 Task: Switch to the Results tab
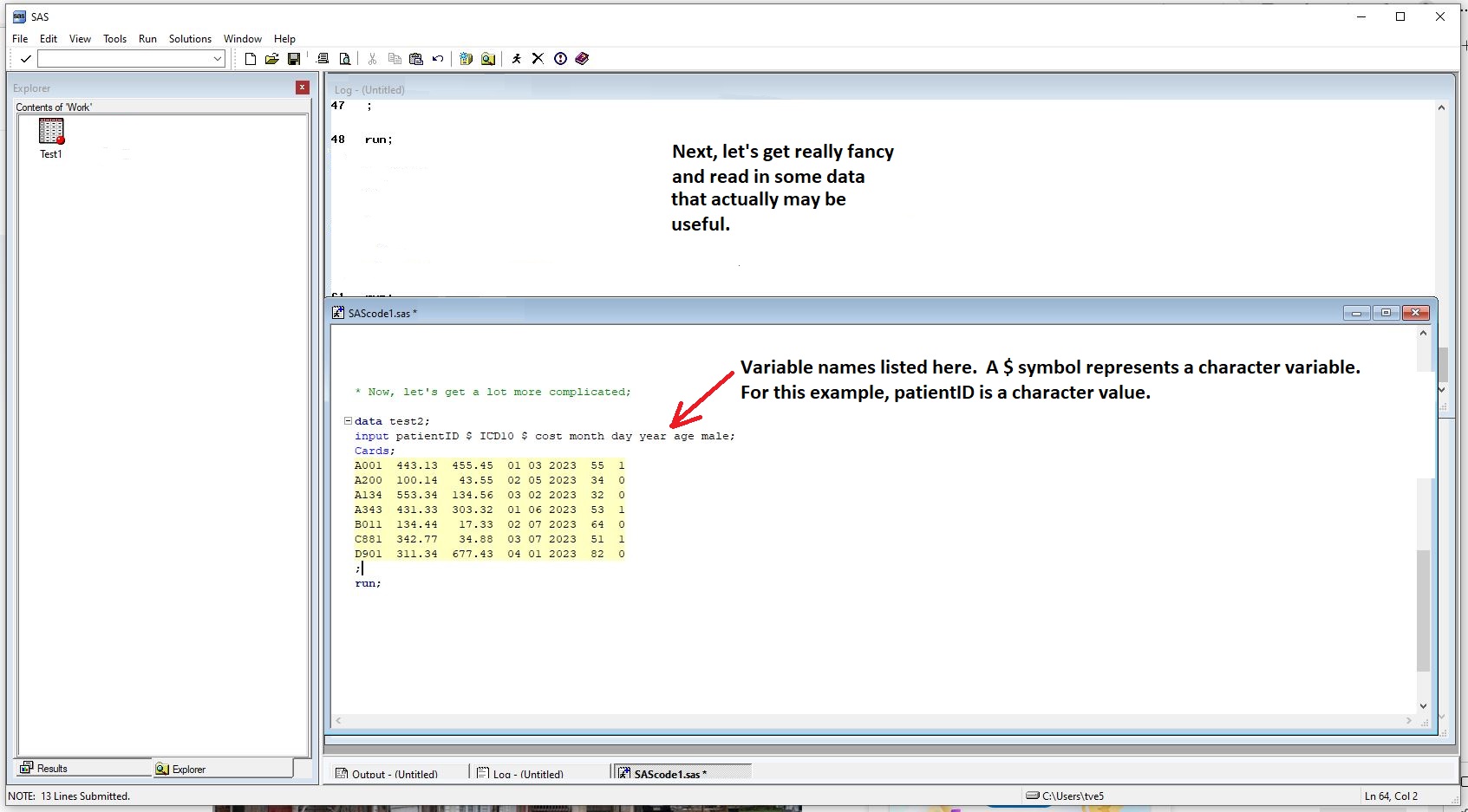45,769
